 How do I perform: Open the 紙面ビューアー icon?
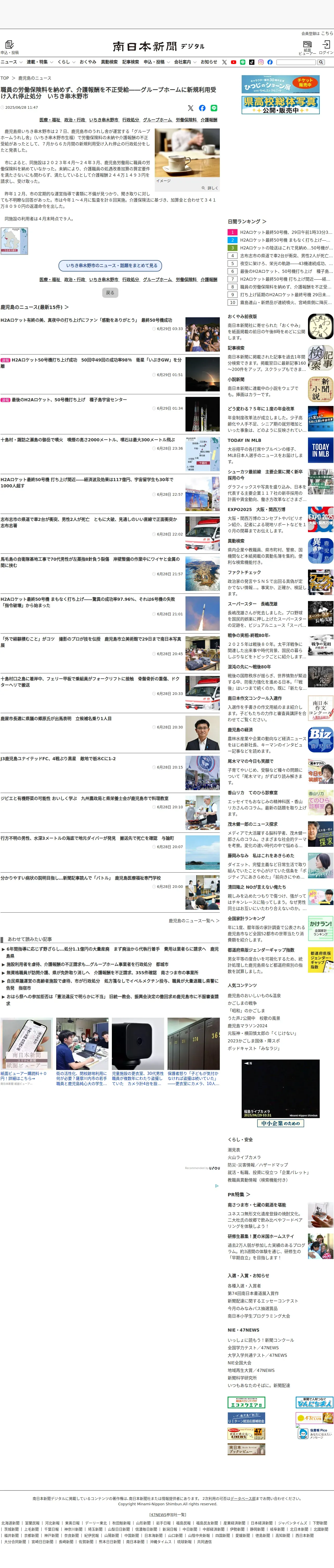[307, 44]
